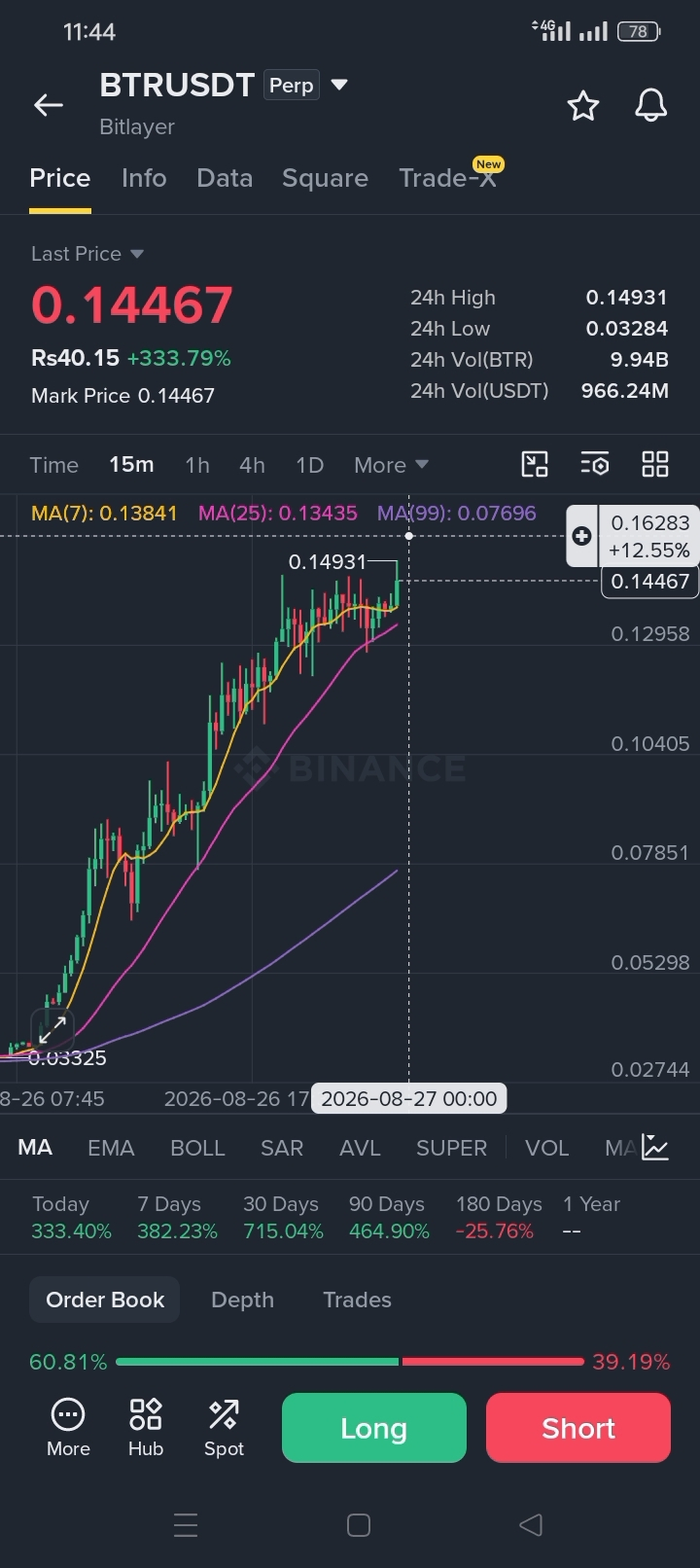Switch to the Data tab

[225, 178]
